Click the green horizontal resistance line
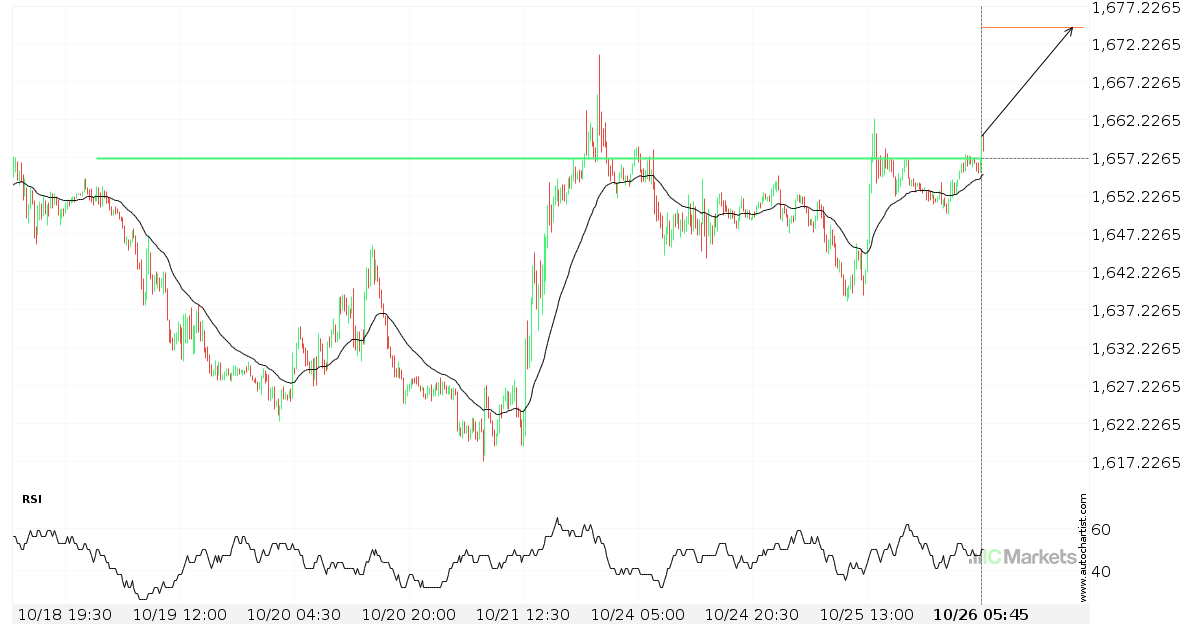 (x=538, y=158)
